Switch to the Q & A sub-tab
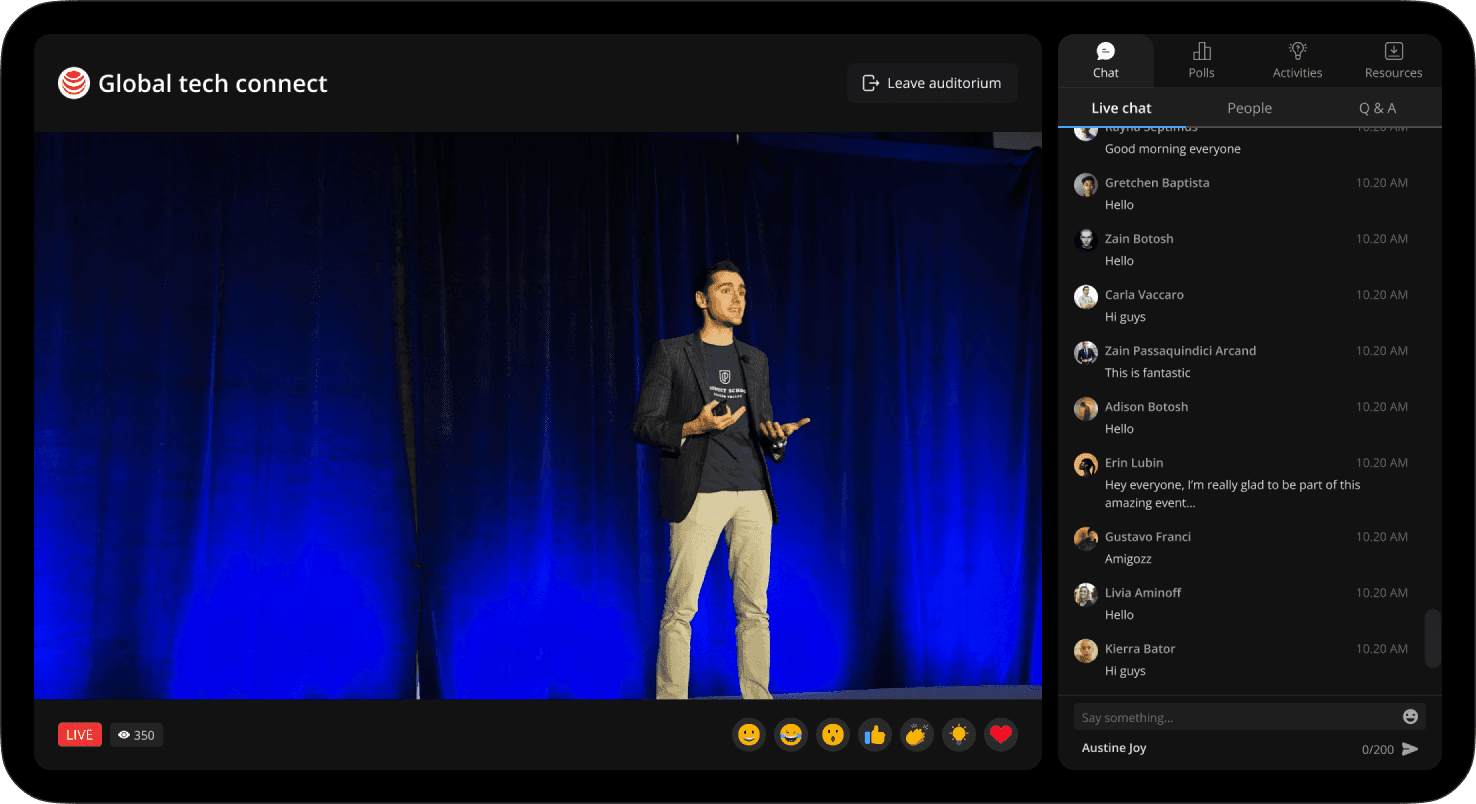 1378,108
